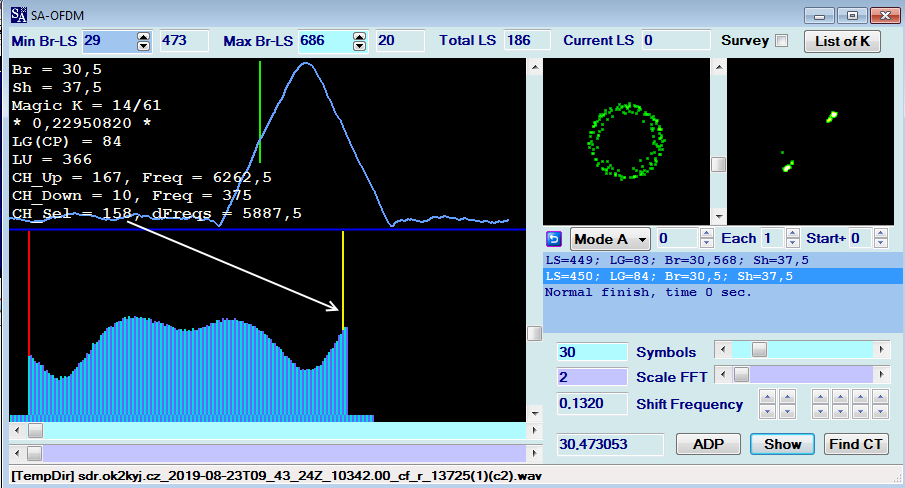Click Symbols slider left arrow

coord(723,350)
